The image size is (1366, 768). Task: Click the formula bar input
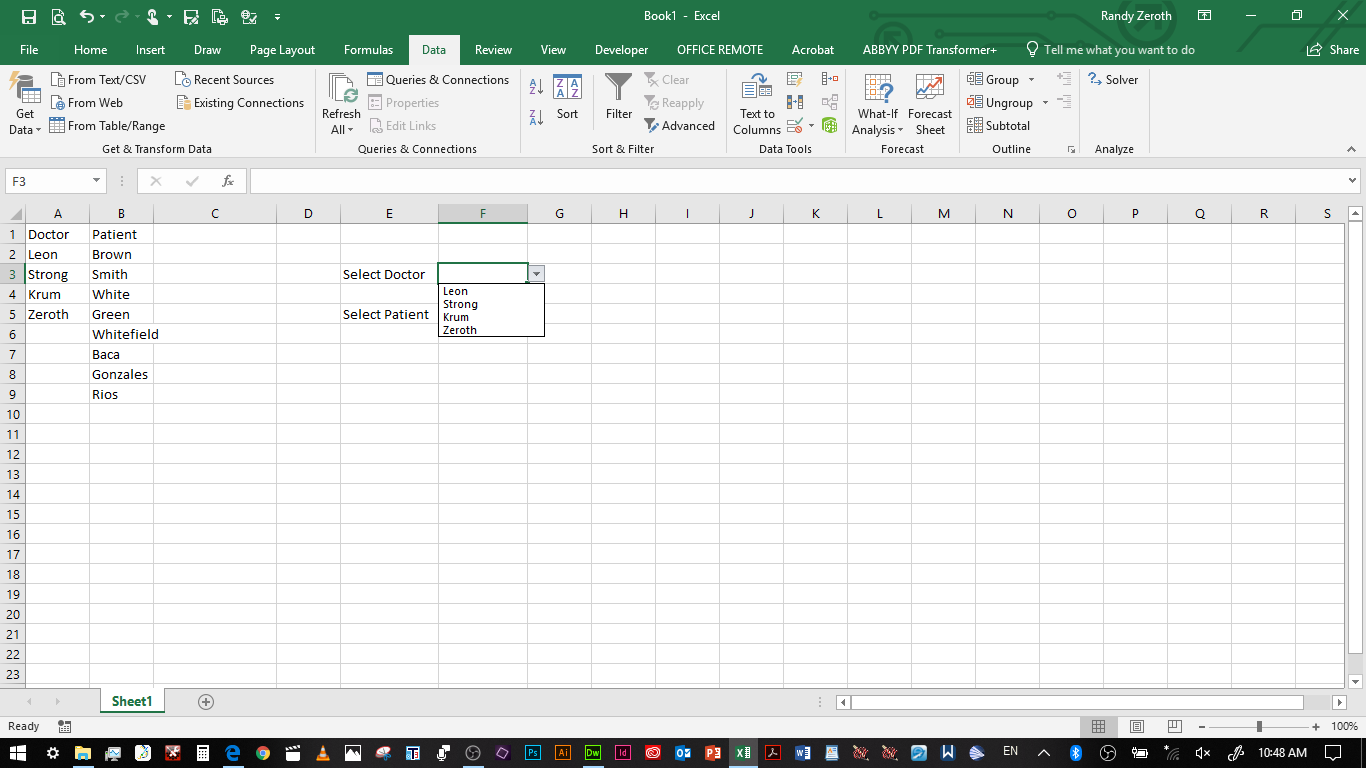tap(797, 181)
